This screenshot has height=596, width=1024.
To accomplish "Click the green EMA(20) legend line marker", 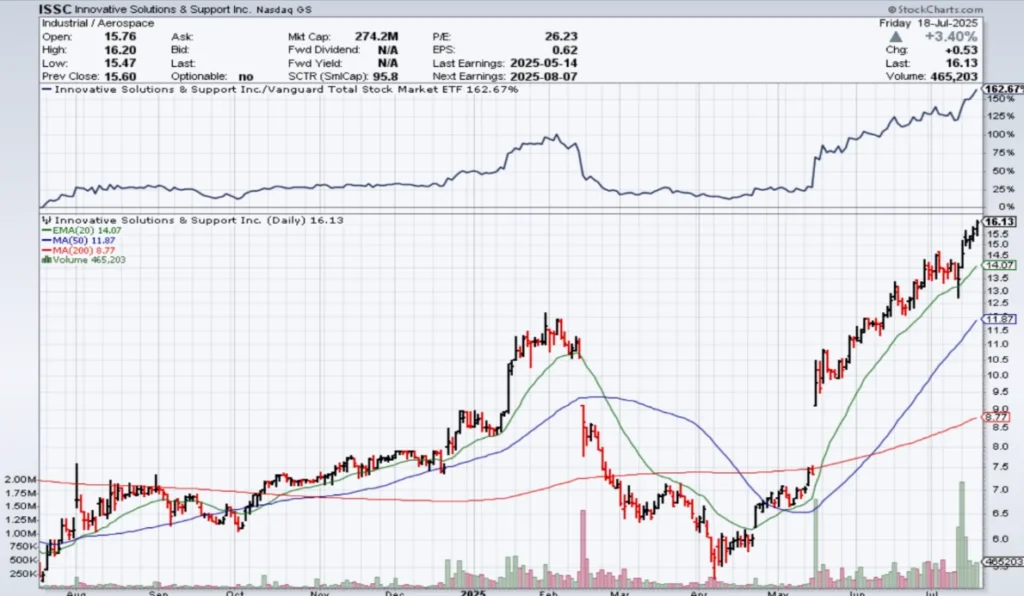I will pyautogui.click(x=46, y=230).
